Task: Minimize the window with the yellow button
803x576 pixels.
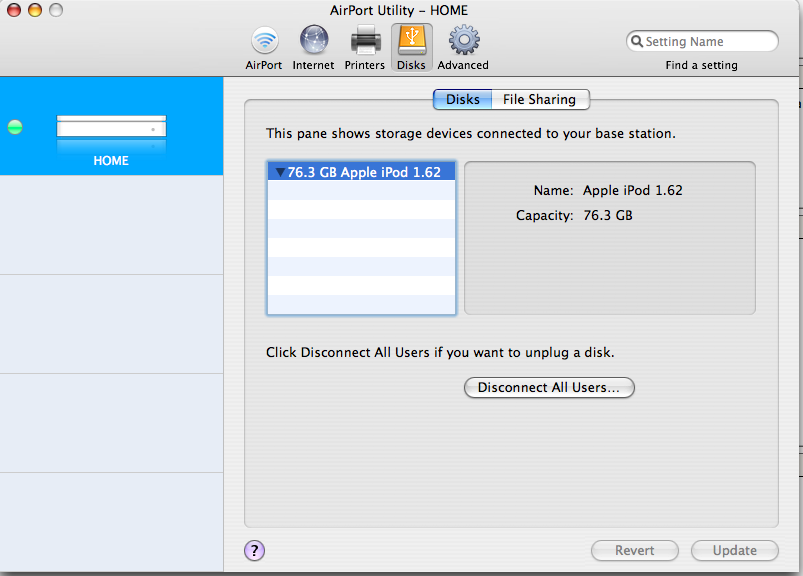Action: (35, 10)
